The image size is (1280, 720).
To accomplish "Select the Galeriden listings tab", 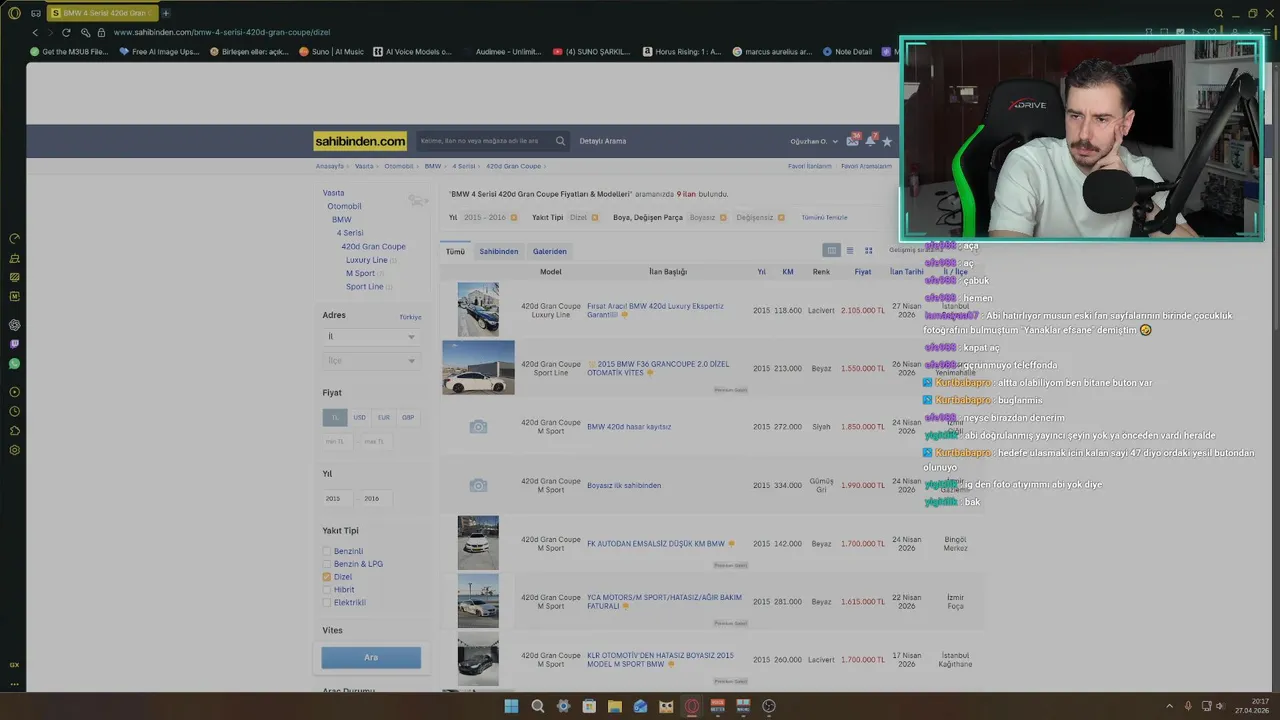I will pyautogui.click(x=550, y=251).
